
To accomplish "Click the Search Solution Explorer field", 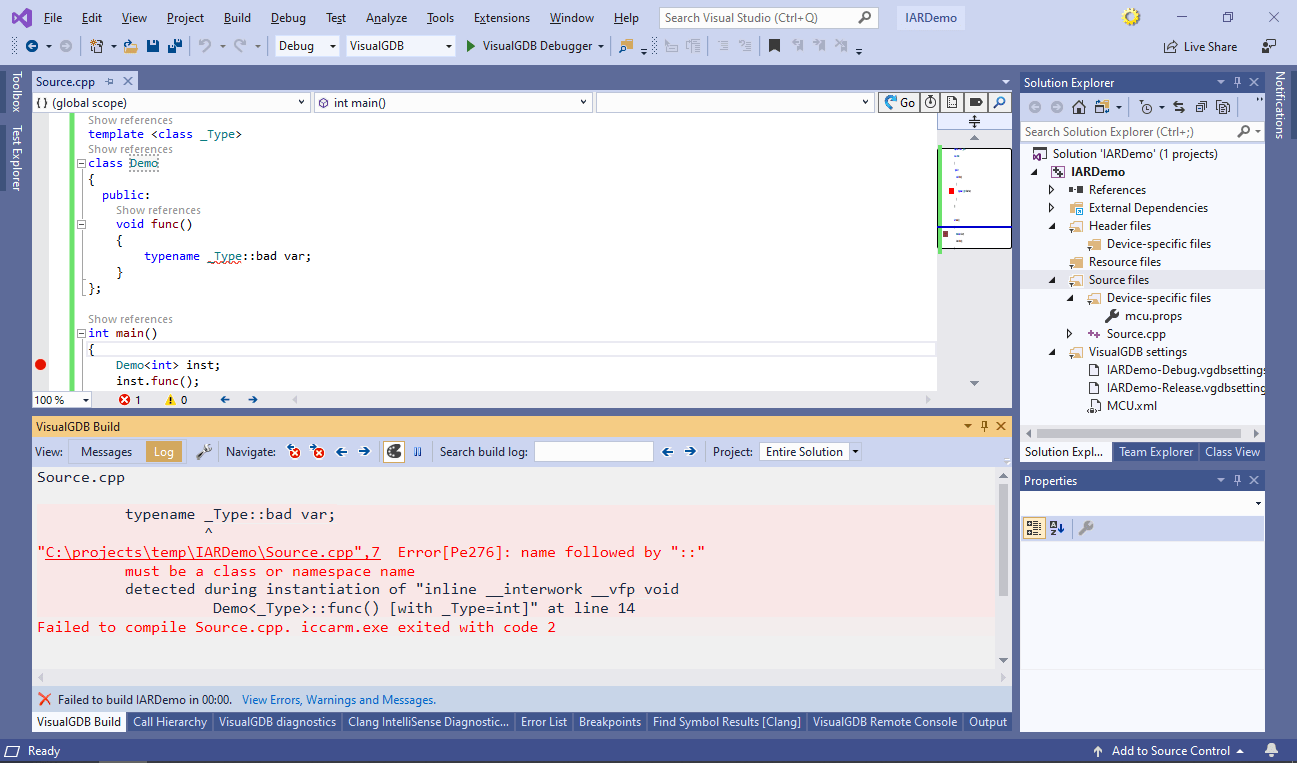I will [x=1142, y=131].
